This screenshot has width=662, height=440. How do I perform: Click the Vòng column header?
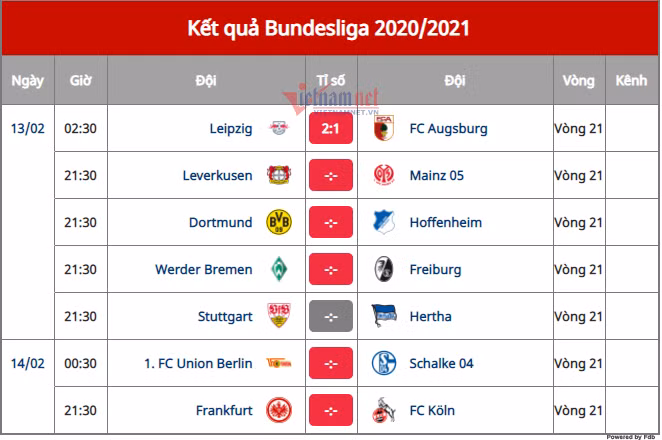point(578,80)
